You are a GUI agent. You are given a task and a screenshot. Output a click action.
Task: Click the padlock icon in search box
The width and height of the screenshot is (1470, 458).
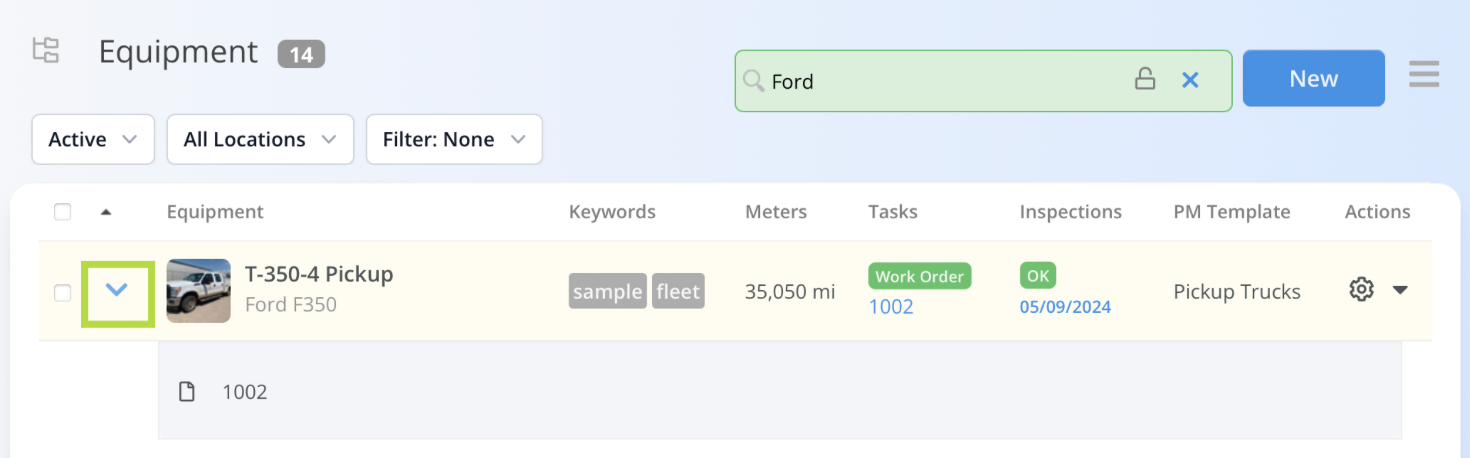click(1145, 80)
